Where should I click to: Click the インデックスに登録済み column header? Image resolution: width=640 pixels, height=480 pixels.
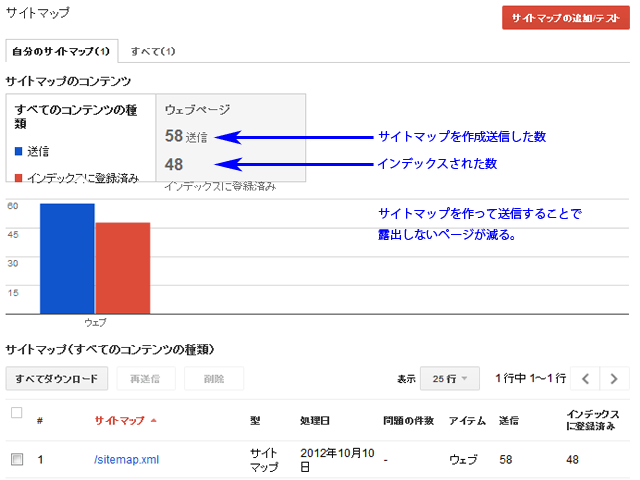coord(593,420)
